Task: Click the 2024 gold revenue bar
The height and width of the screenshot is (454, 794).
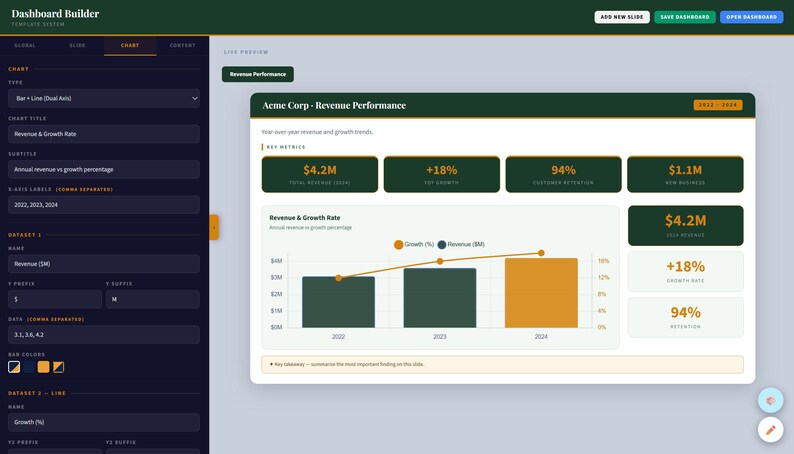Action: pyautogui.click(x=541, y=293)
